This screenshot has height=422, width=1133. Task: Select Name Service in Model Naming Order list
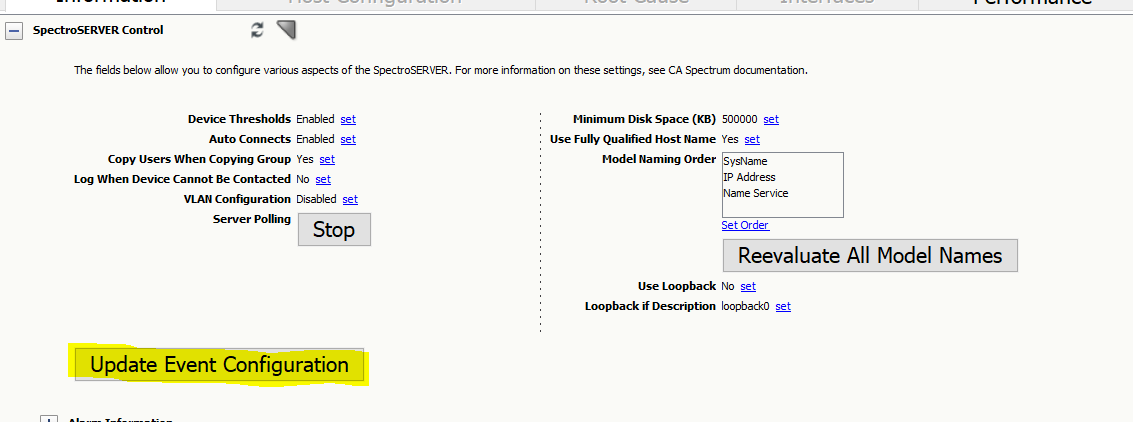pos(756,193)
